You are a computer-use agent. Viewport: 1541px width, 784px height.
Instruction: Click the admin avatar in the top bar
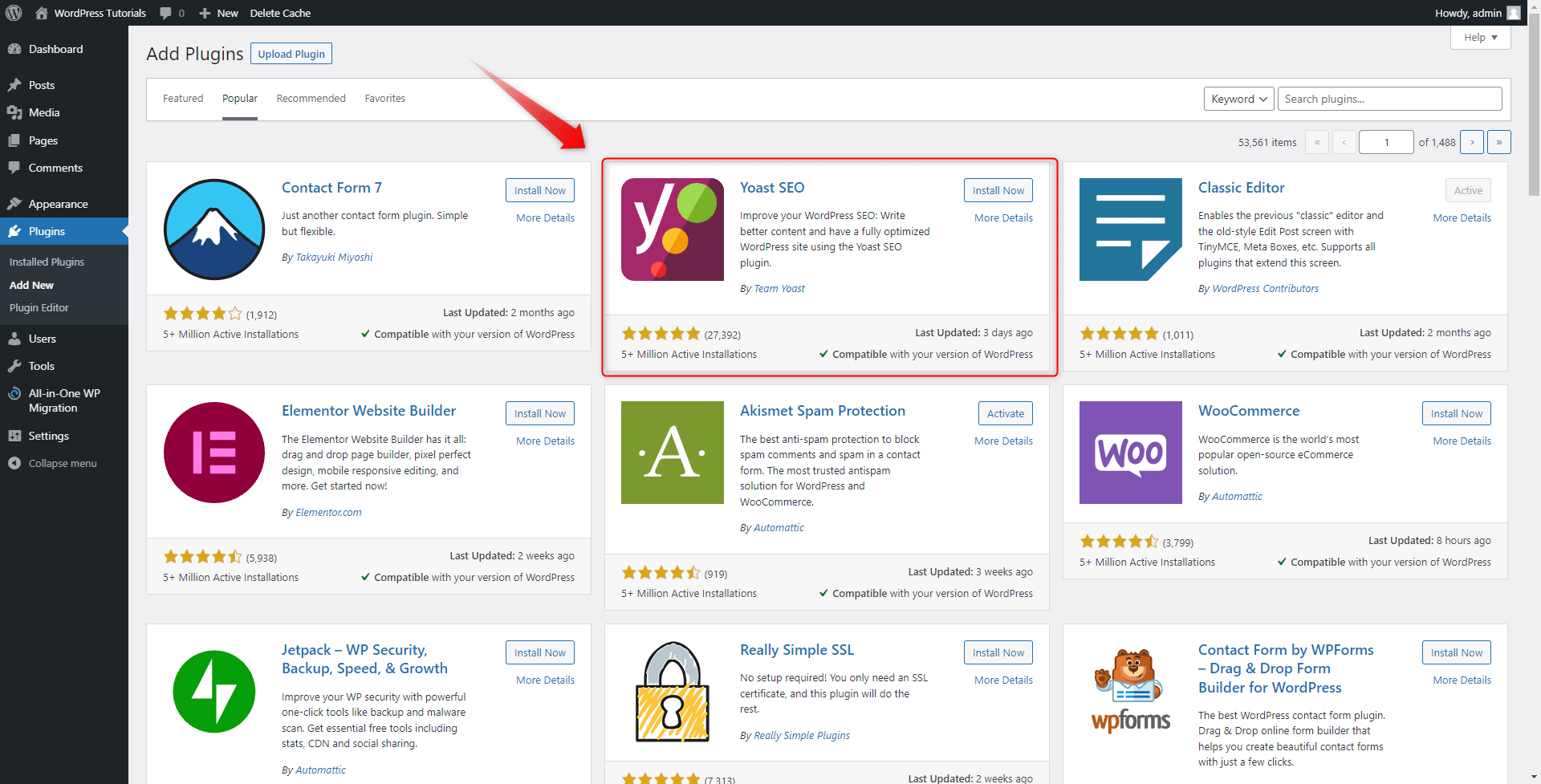(x=1514, y=13)
